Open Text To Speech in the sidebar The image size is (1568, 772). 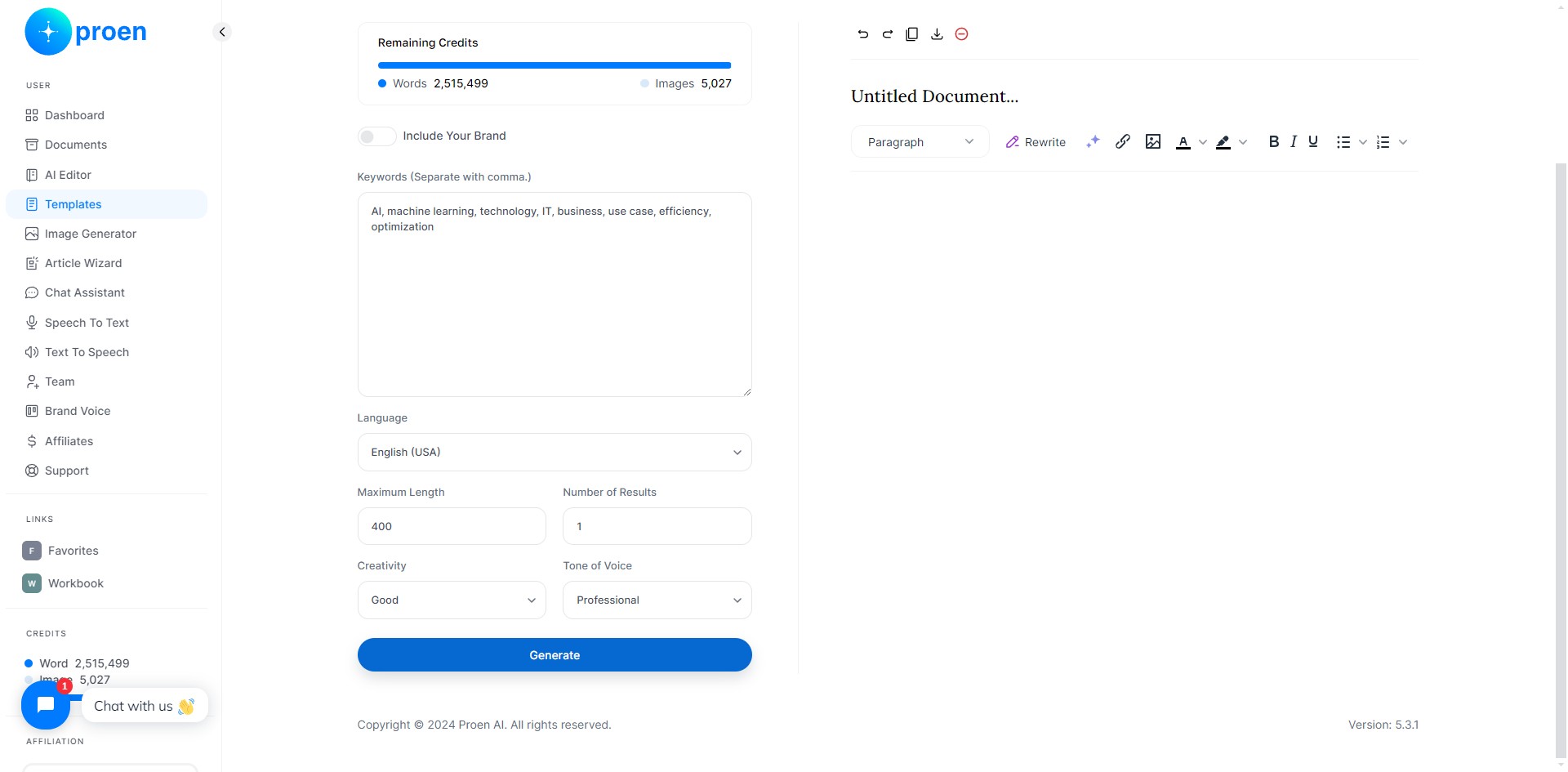pos(106,352)
